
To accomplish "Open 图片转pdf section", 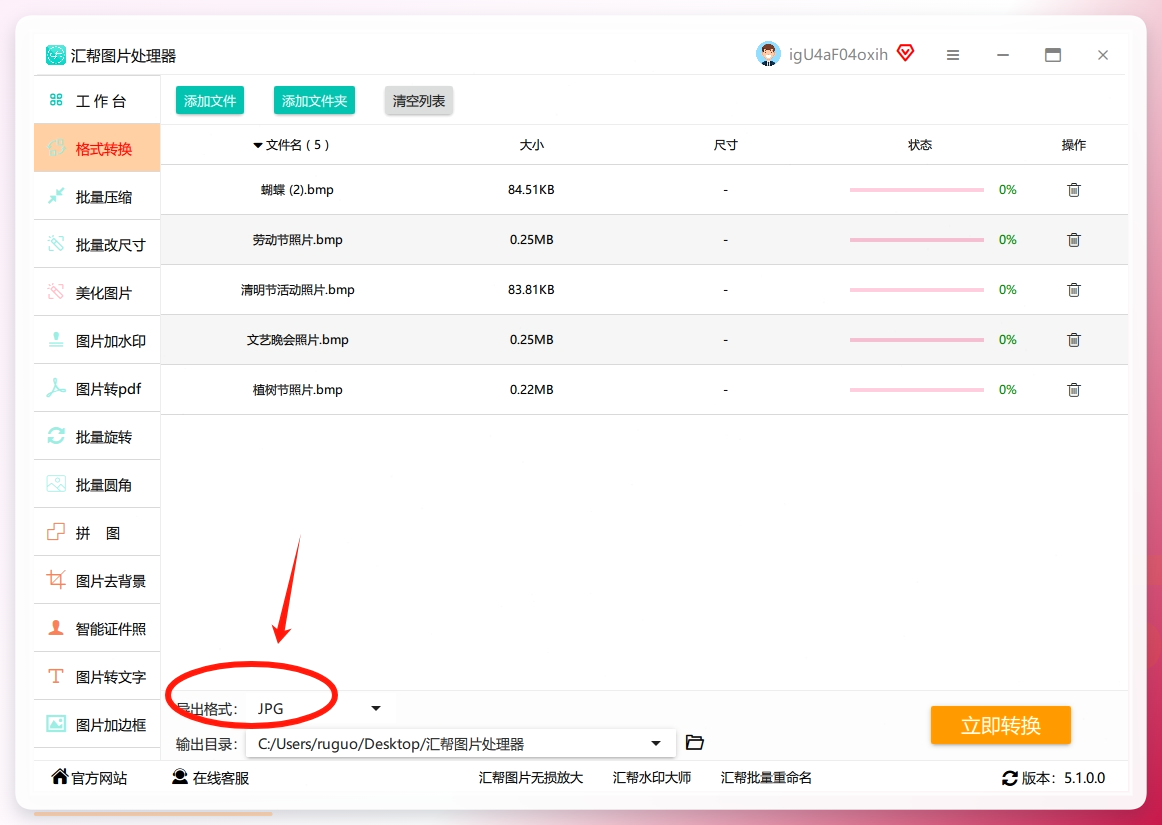I will [97, 388].
